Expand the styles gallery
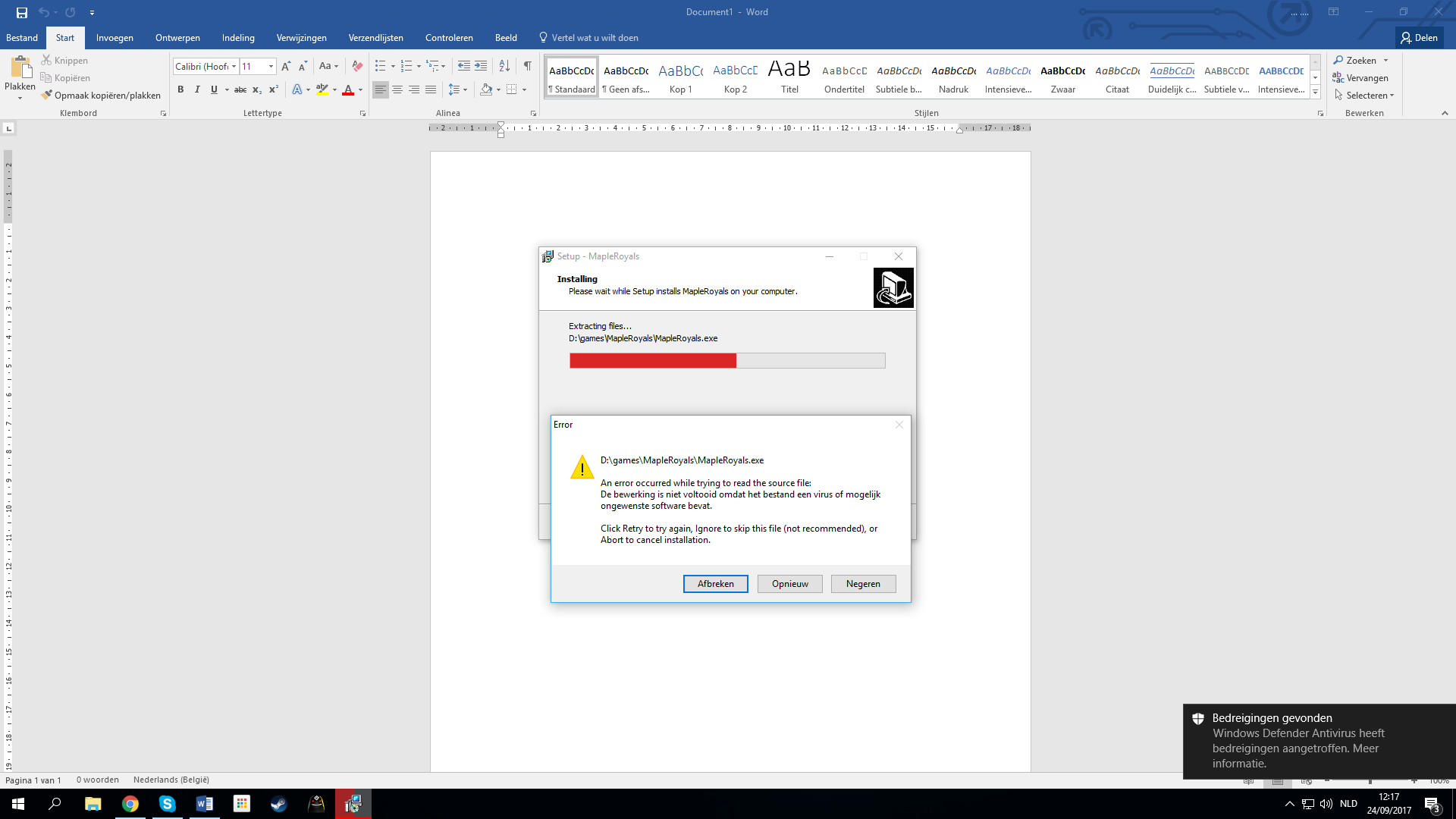 click(1316, 93)
